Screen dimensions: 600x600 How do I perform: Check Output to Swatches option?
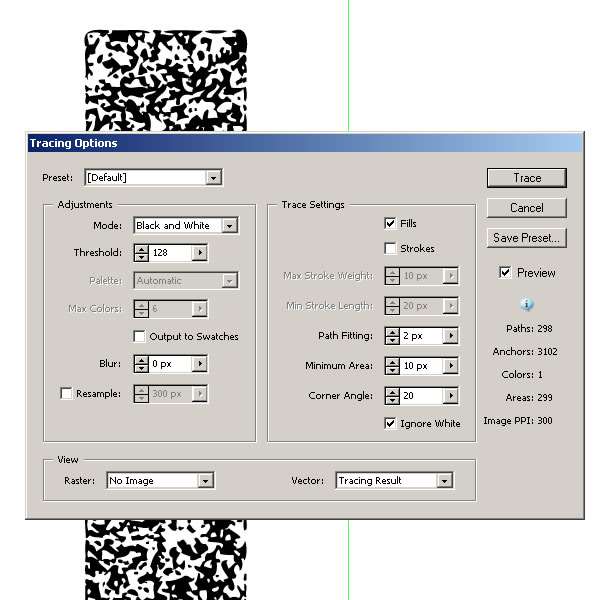(x=140, y=336)
